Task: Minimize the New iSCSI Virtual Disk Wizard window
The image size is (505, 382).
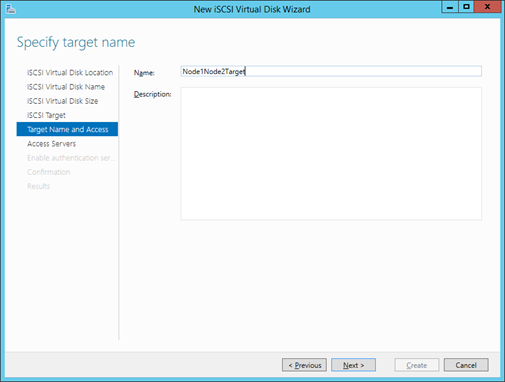Action: (450, 7)
